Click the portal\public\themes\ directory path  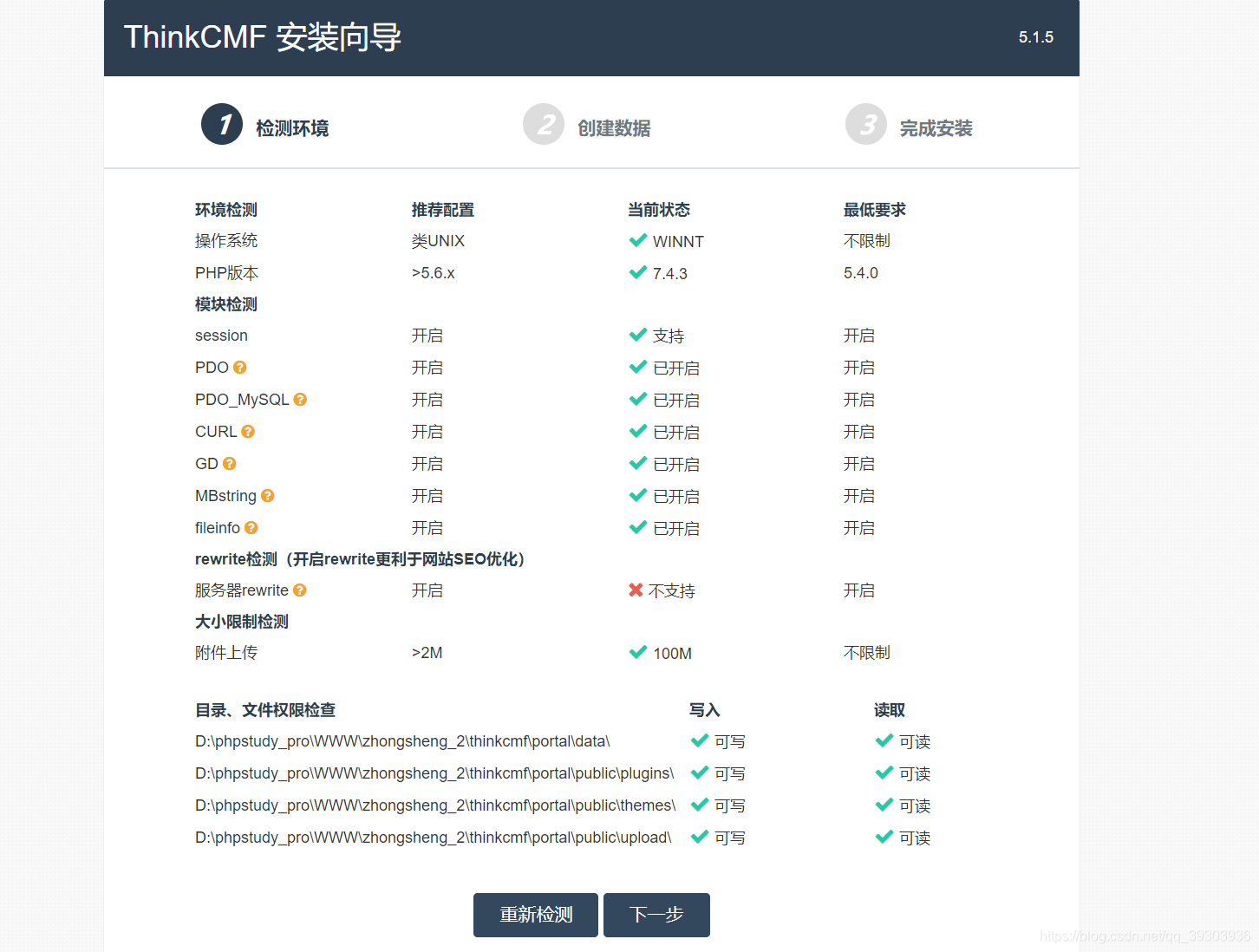435,805
